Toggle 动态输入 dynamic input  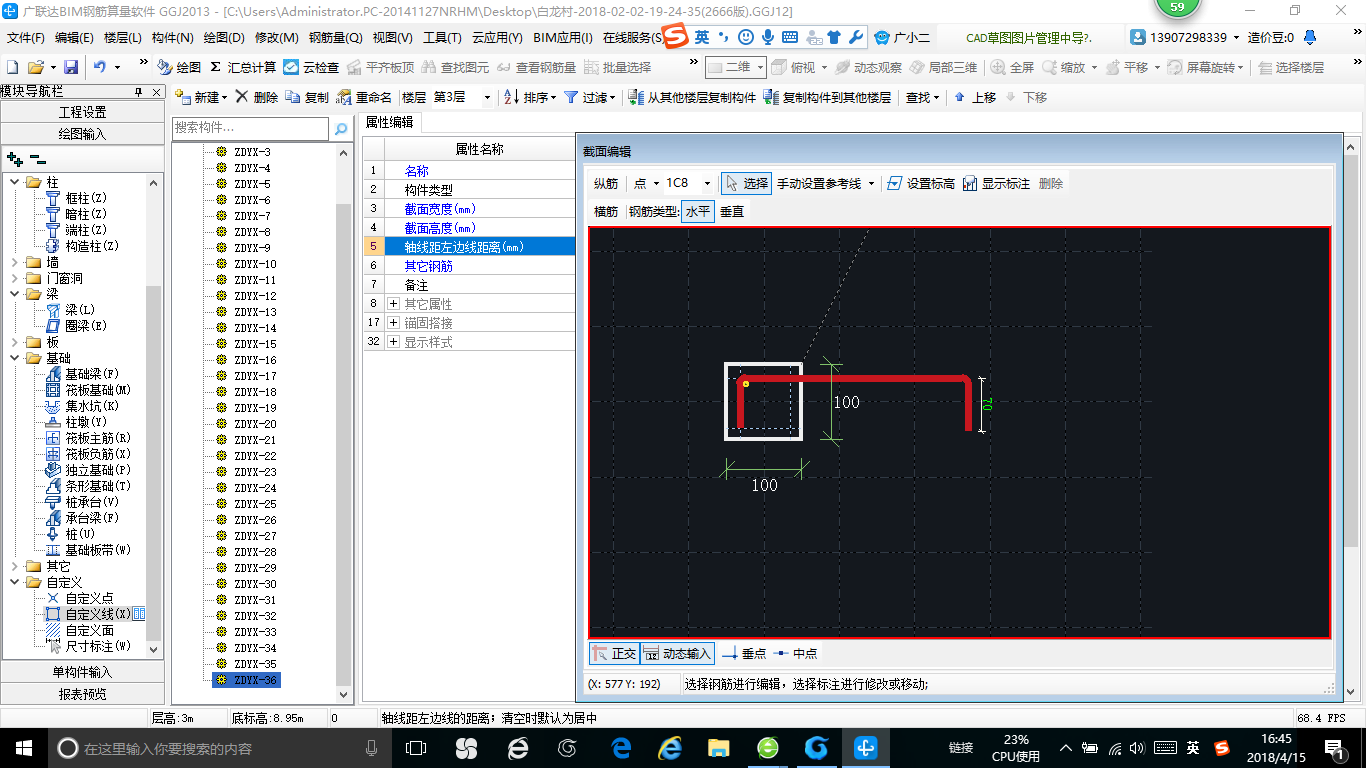677,653
